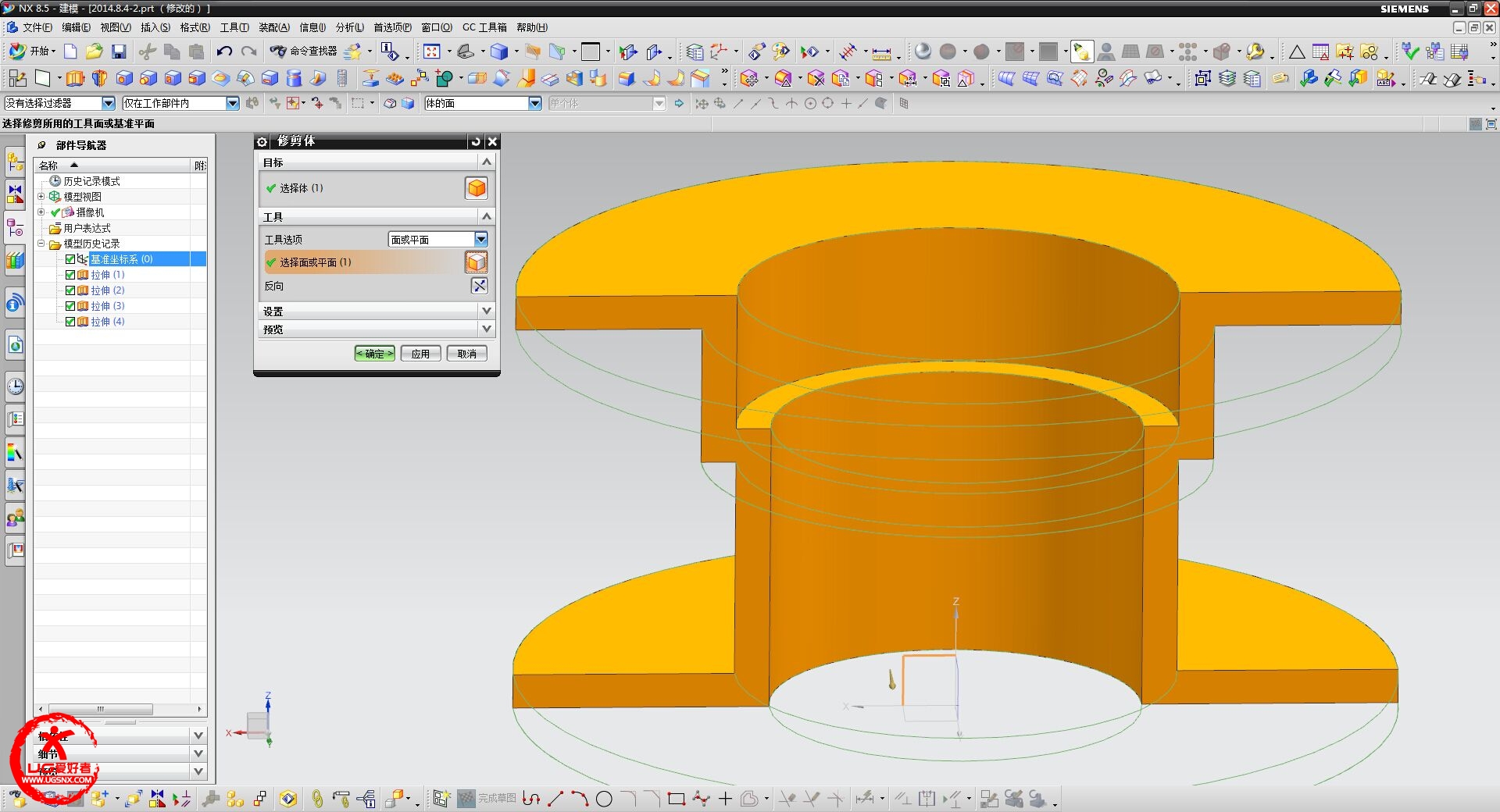The image size is (1500, 812).
Task: Open the 工具选项 面或平面 dropdown
Action: pos(438,240)
